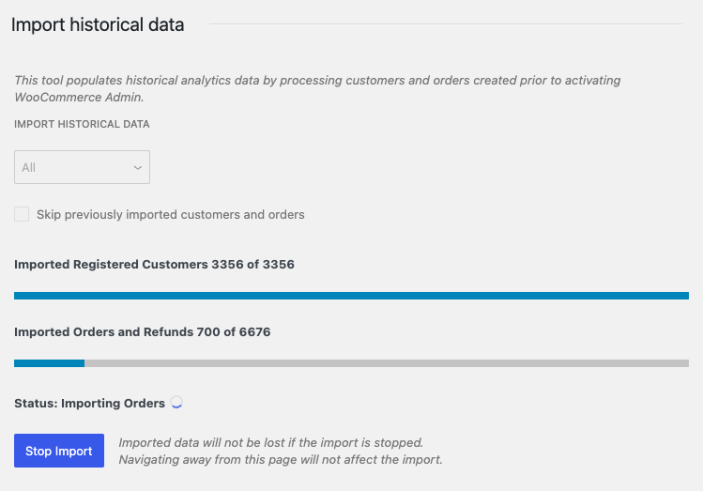Click the blue filled portion of Orders progress bar
703x491 pixels.
tap(49, 363)
